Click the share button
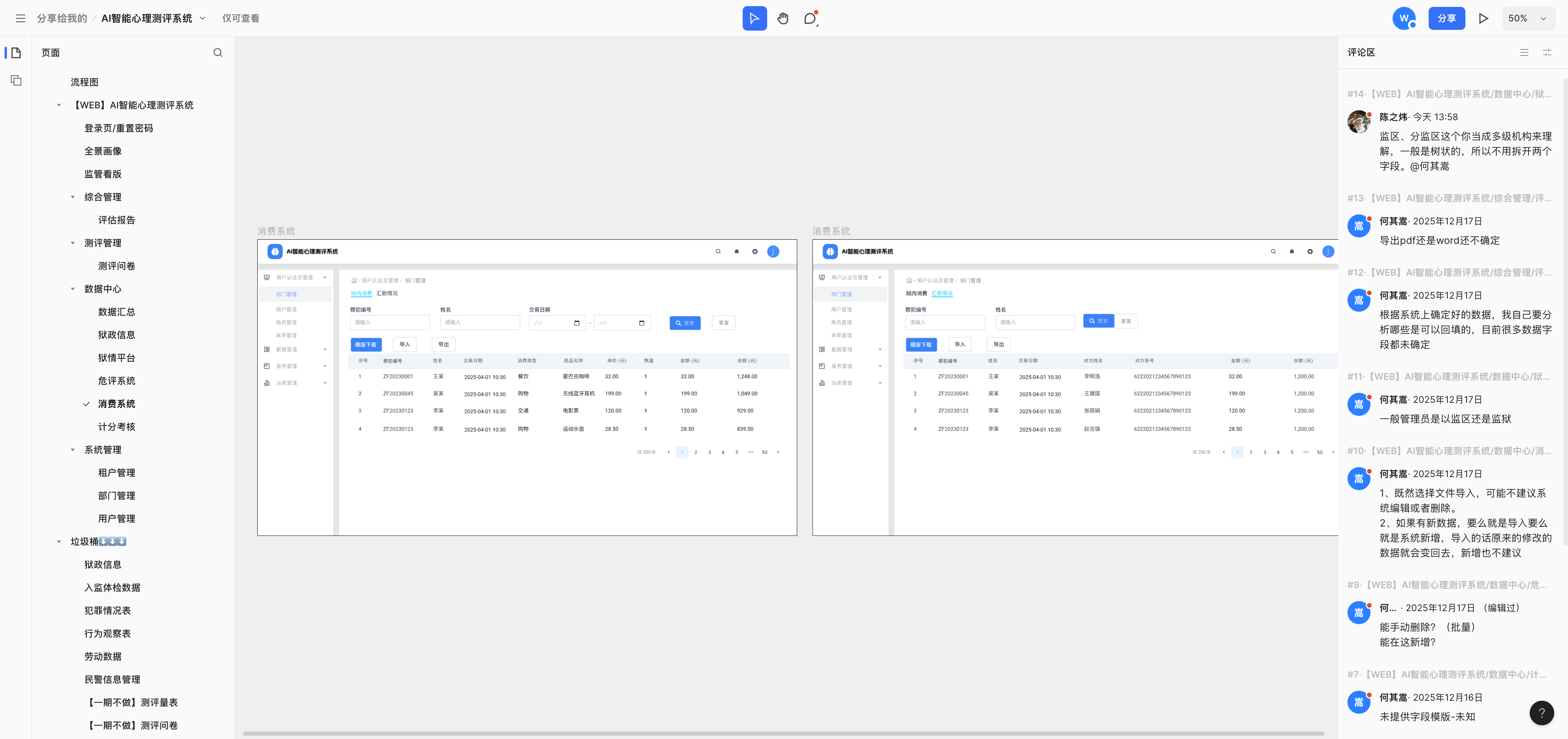The width and height of the screenshot is (1568, 739). click(1446, 18)
